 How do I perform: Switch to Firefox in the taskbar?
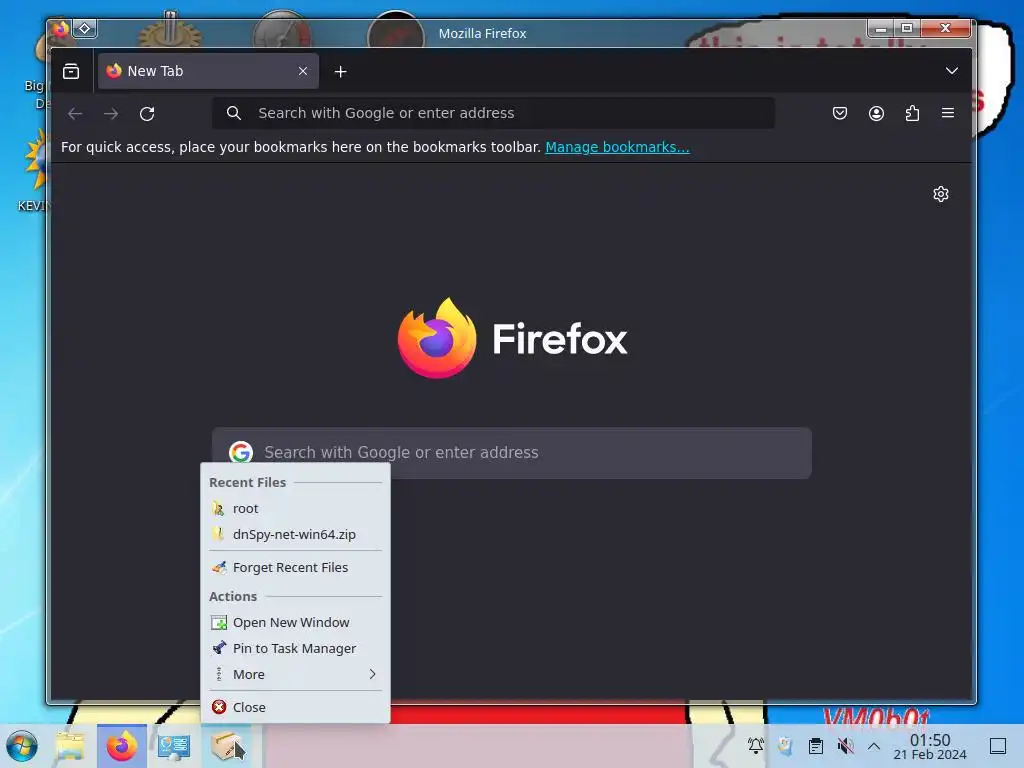(122, 746)
